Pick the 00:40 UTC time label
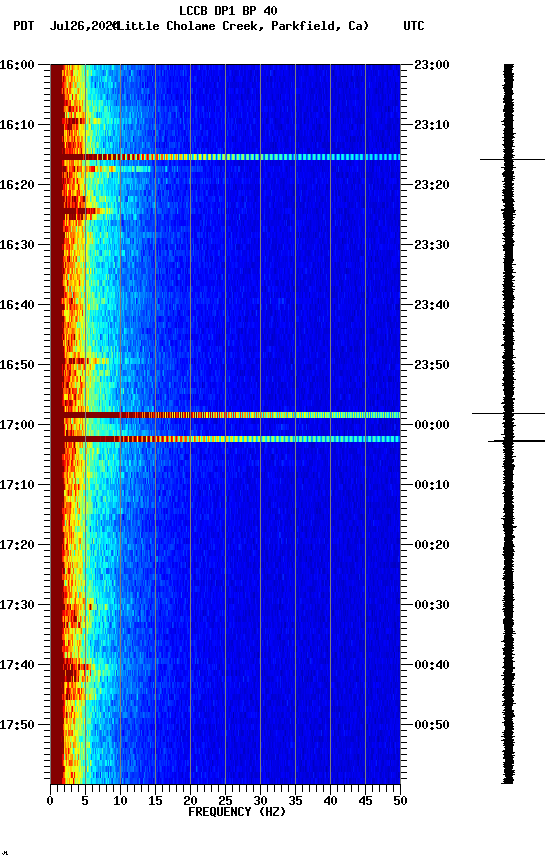Screen dimensions: 552x864 click(x=432, y=665)
